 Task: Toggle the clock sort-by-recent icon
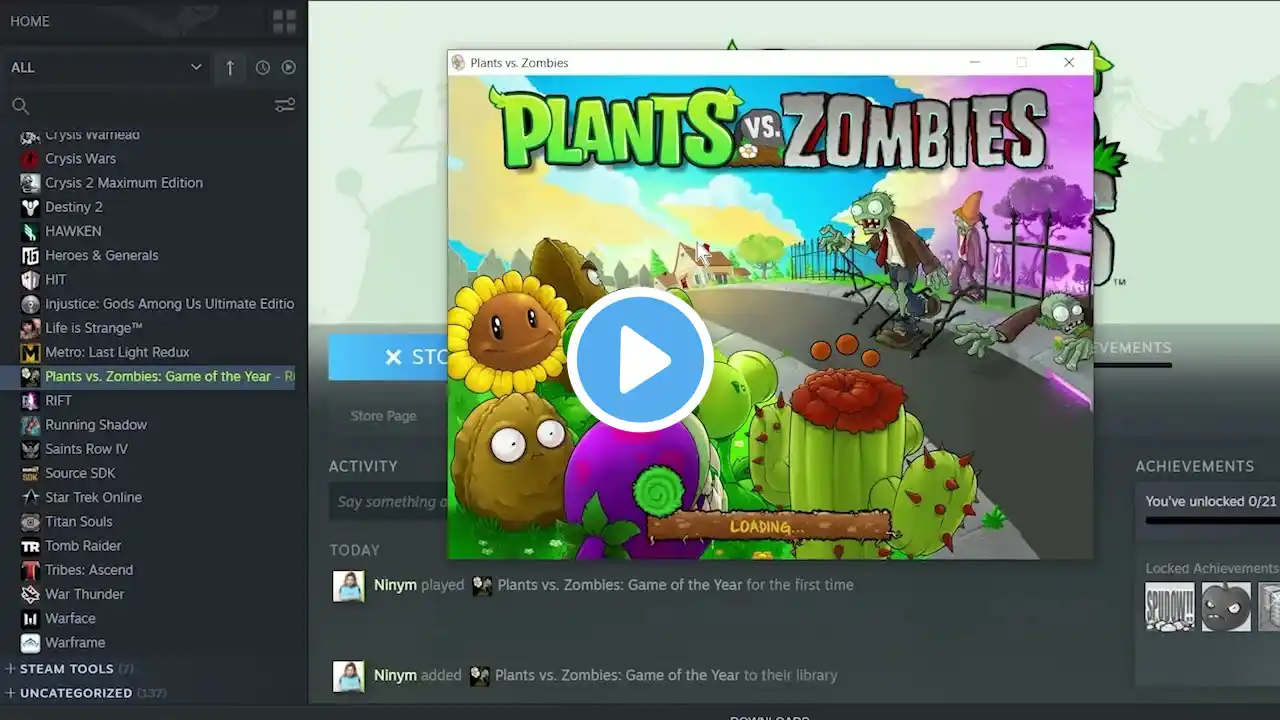point(263,67)
